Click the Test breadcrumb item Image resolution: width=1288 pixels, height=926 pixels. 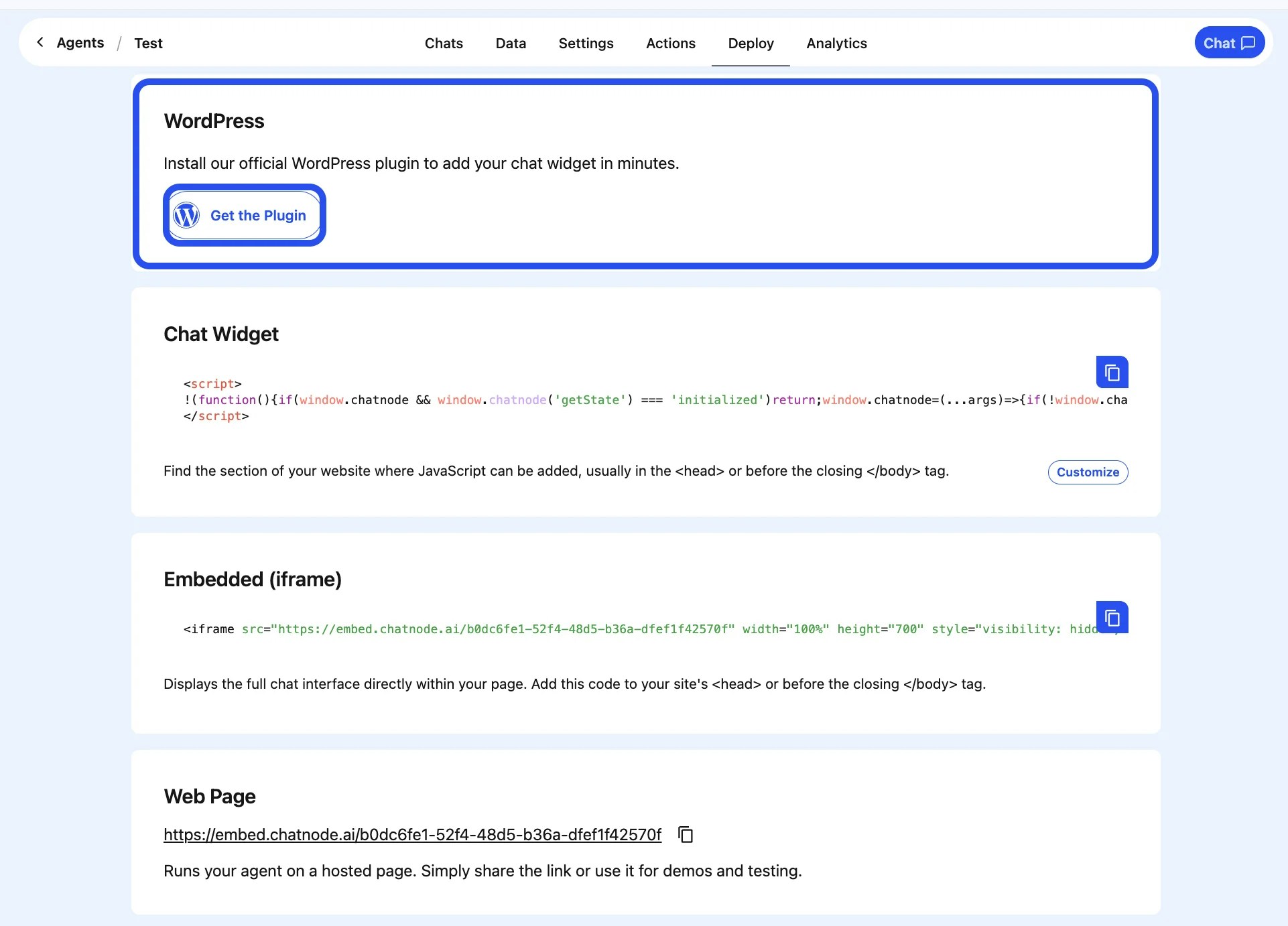coord(148,43)
